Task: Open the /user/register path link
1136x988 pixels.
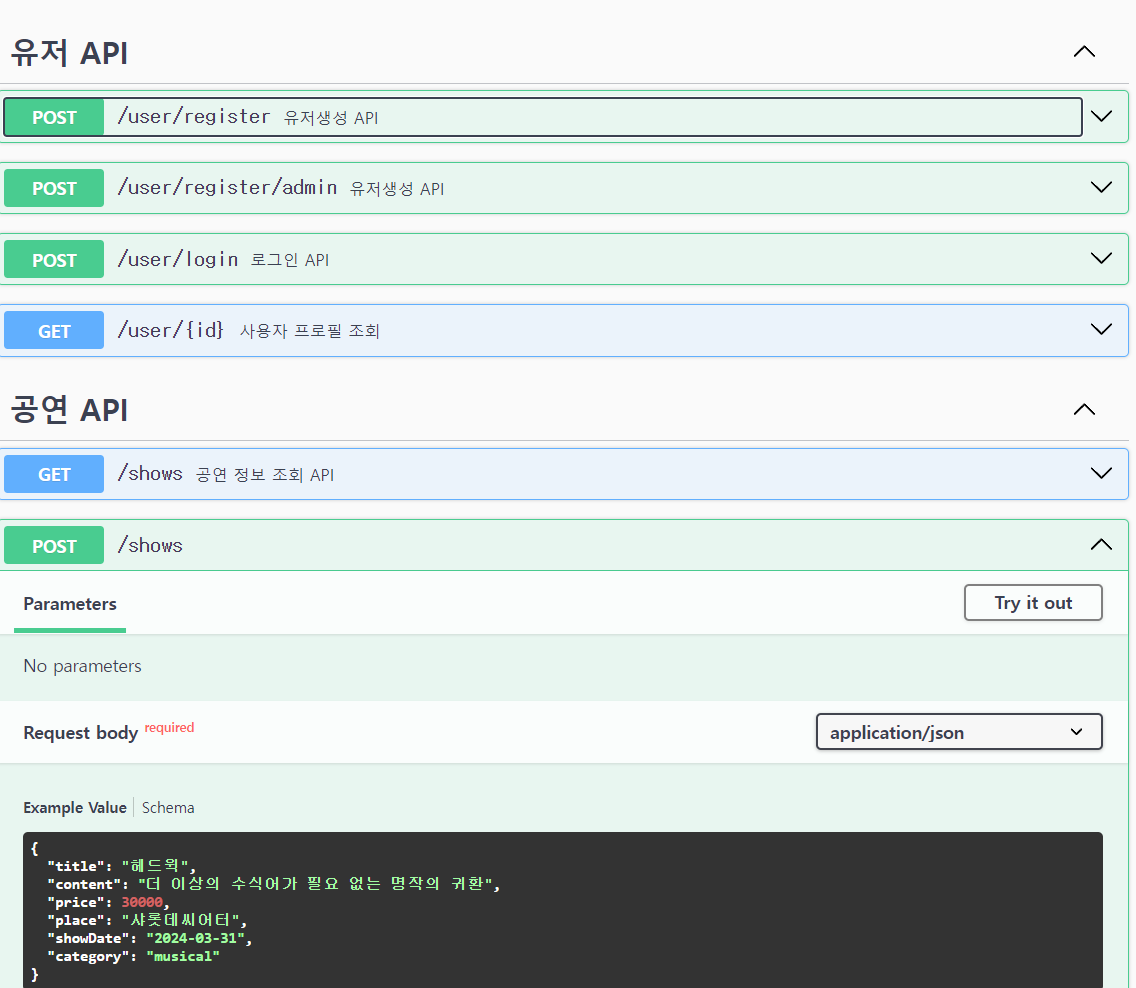Action: tap(194, 117)
